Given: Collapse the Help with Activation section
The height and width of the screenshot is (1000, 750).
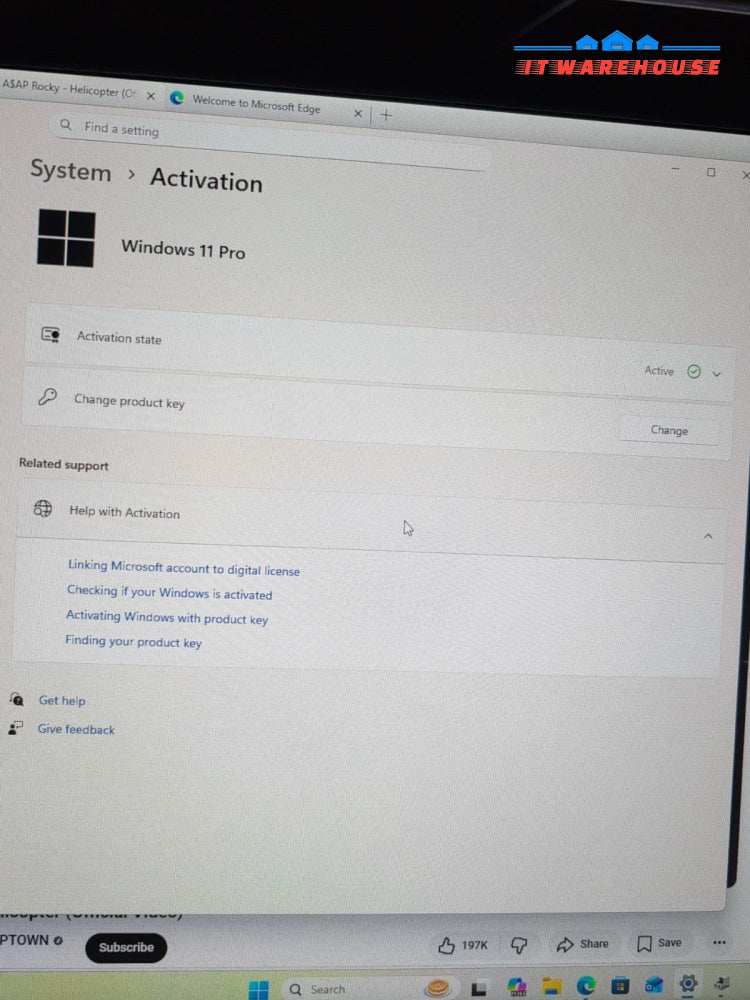Looking at the screenshot, I should point(708,536).
